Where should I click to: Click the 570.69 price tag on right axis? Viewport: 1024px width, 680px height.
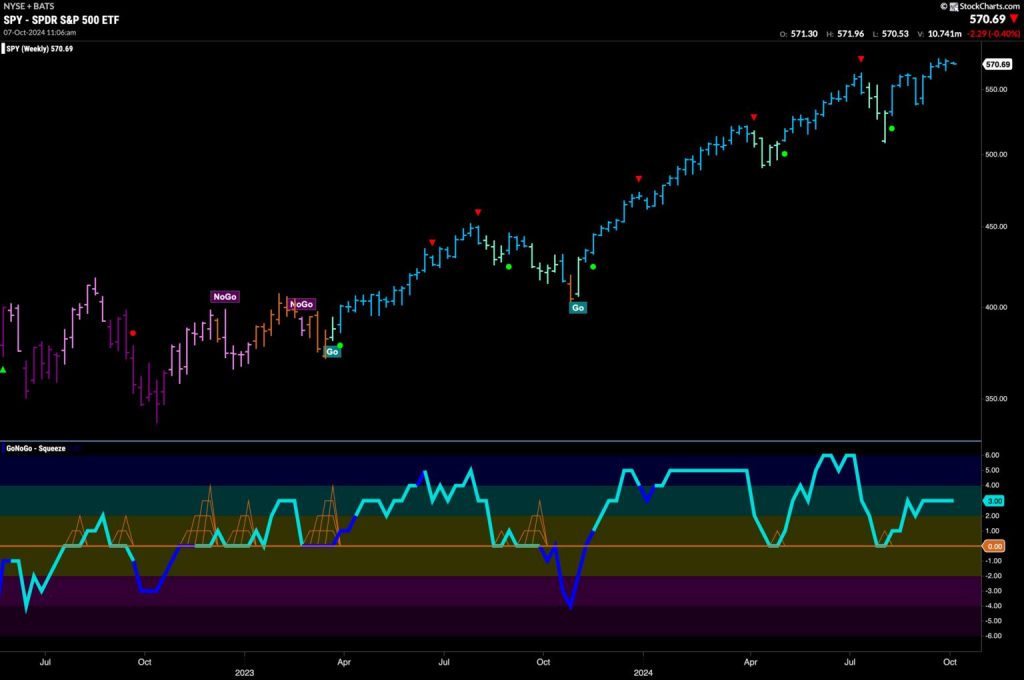pos(997,64)
